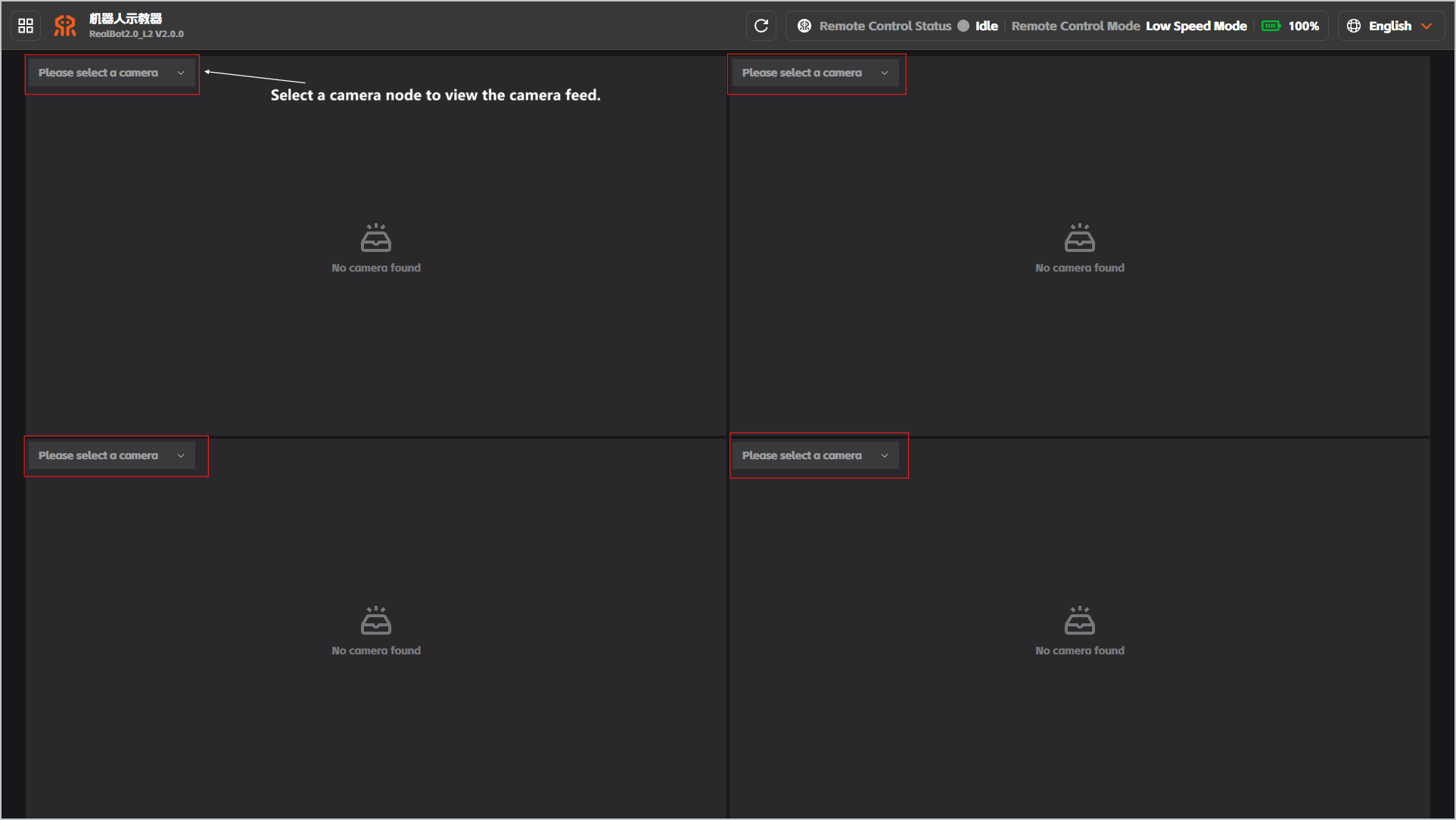The height and width of the screenshot is (820, 1456).
Task: Click the Chinese app title text
Action: 126,18
